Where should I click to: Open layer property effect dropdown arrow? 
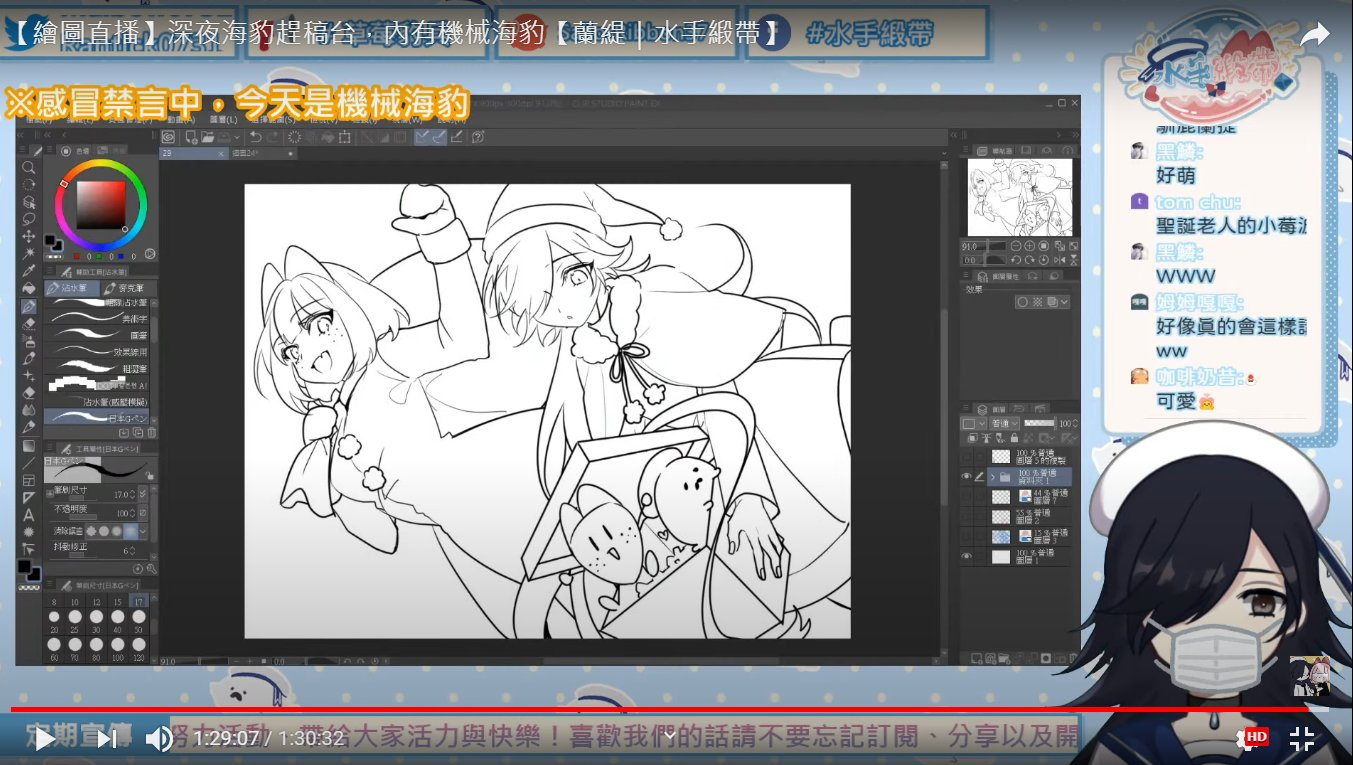coord(1064,301)
